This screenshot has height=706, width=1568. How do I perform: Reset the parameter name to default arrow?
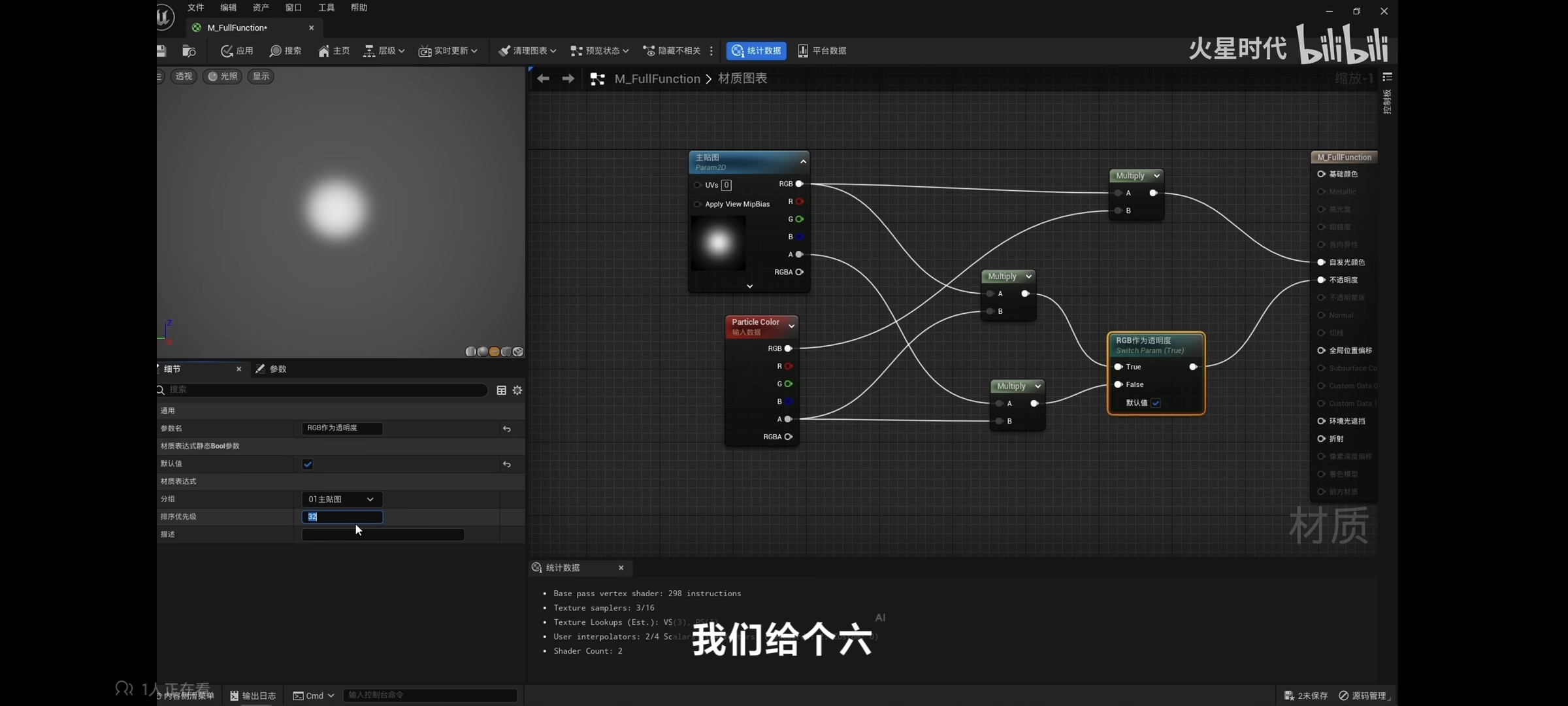pos(507,429)
